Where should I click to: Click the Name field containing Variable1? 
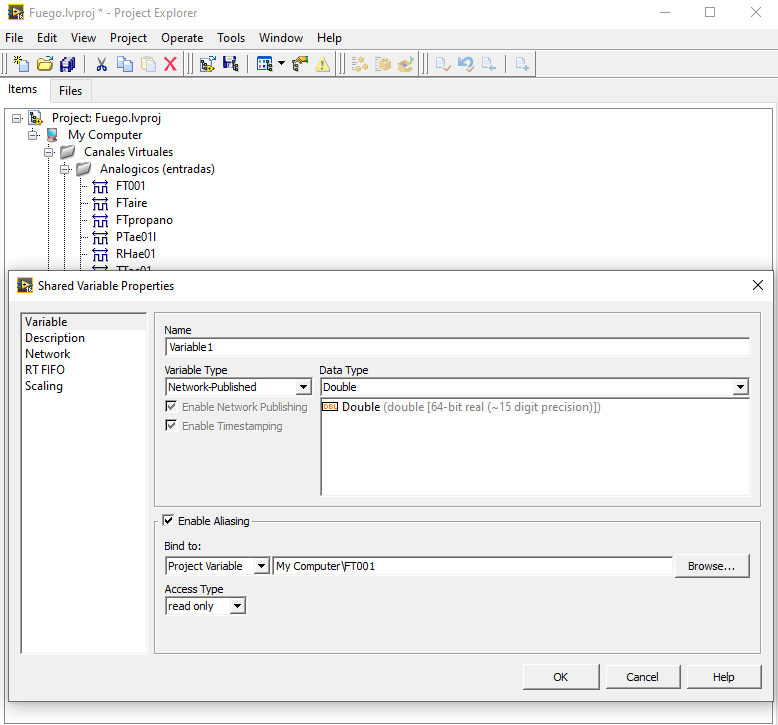pos(457,347)
